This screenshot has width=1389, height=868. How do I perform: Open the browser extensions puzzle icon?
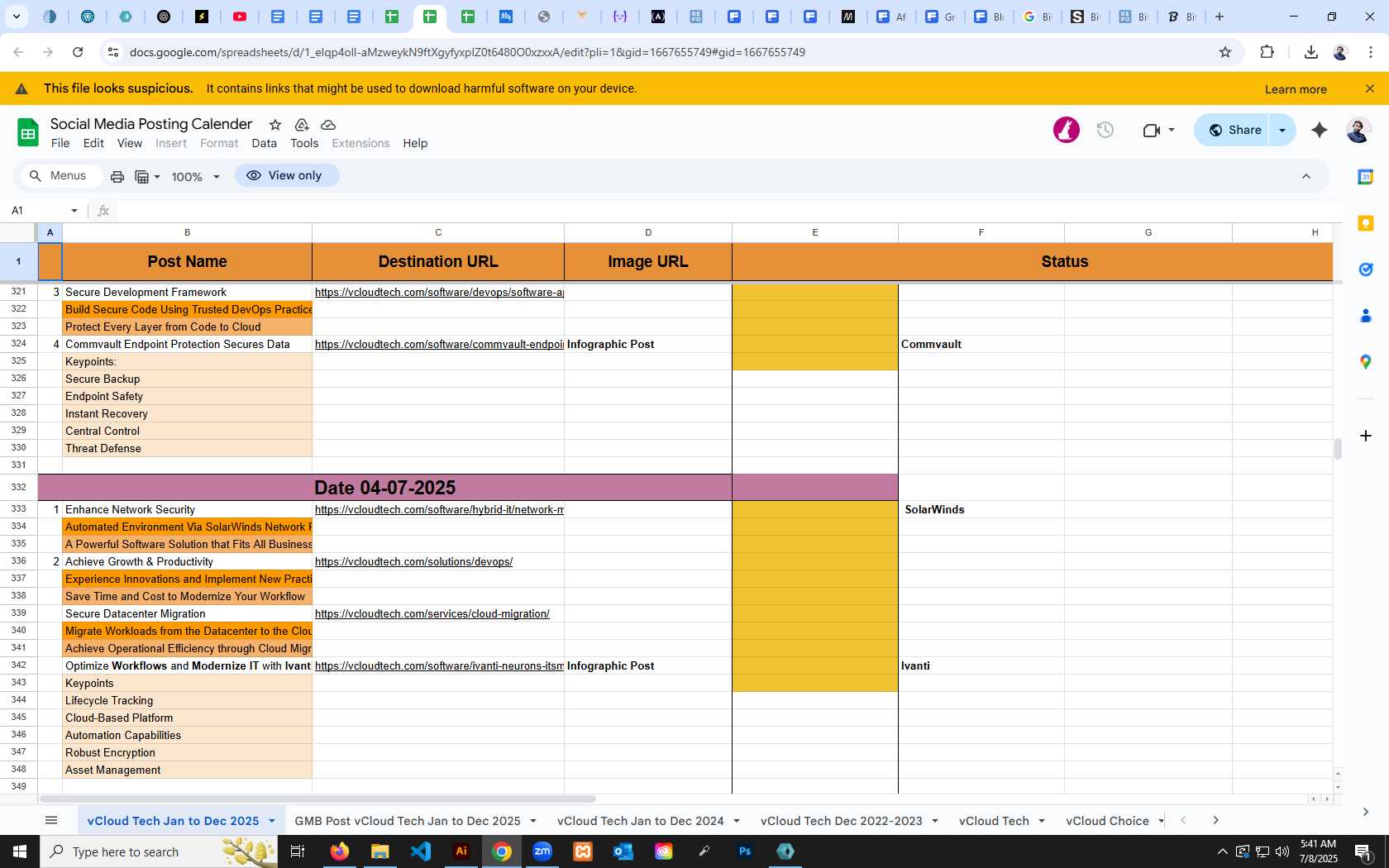[x=1267, y=52]
